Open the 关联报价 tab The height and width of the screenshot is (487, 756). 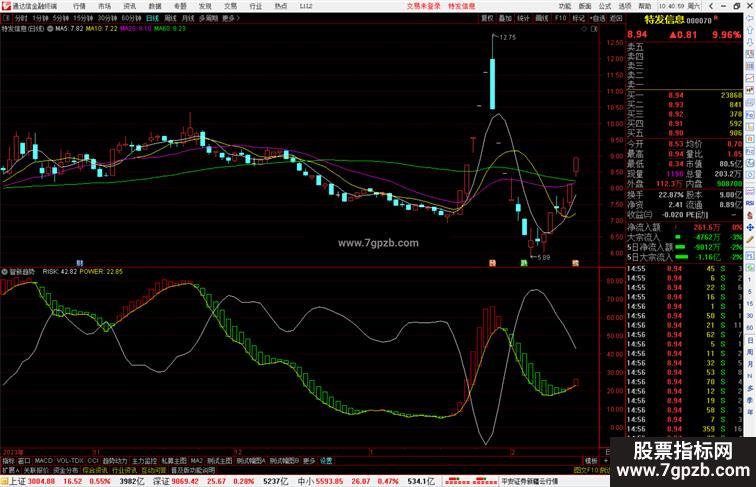pos(36,470)
